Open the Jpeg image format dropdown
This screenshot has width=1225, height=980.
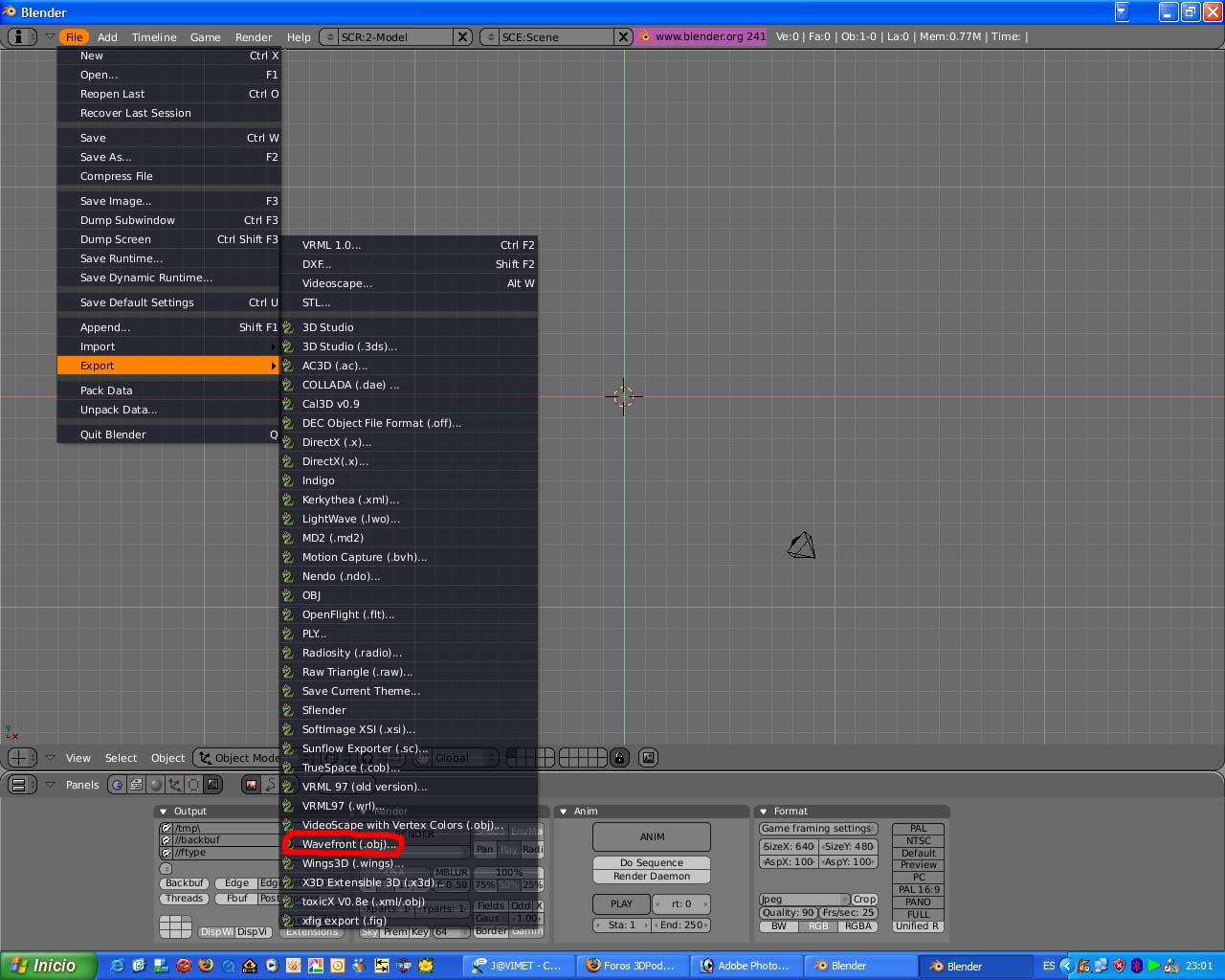(x=804, y=900)
